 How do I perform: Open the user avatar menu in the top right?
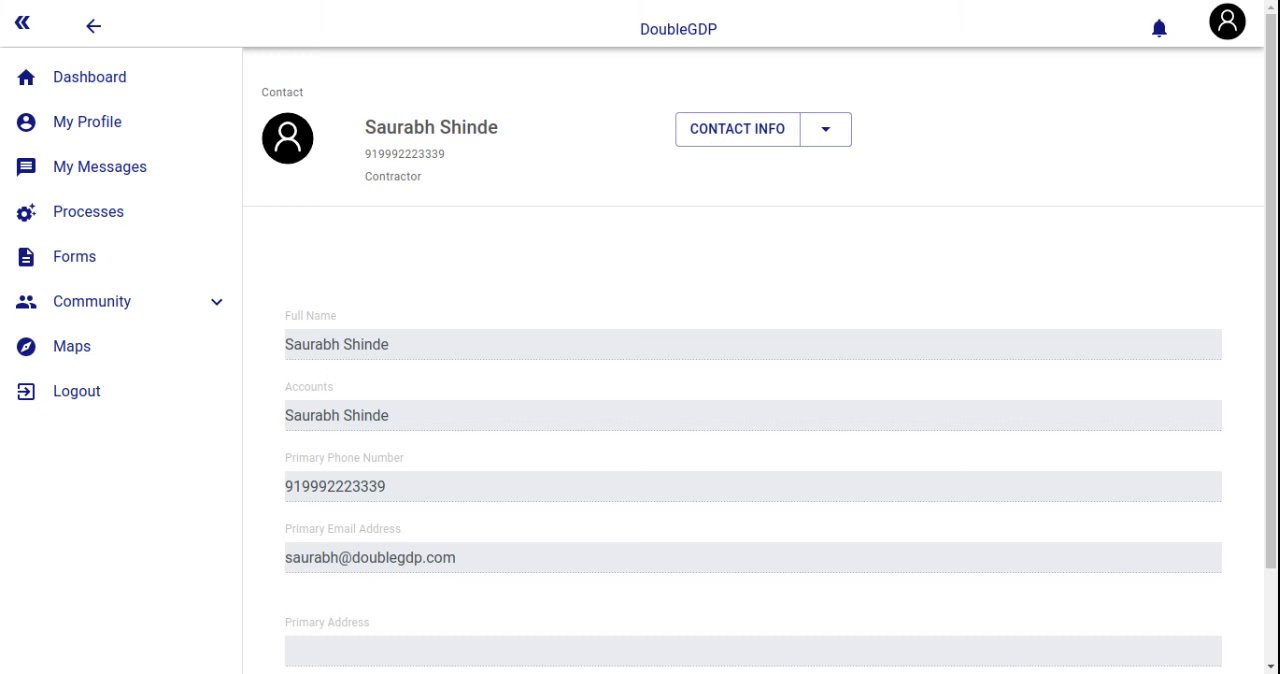tap(1227, 22)
